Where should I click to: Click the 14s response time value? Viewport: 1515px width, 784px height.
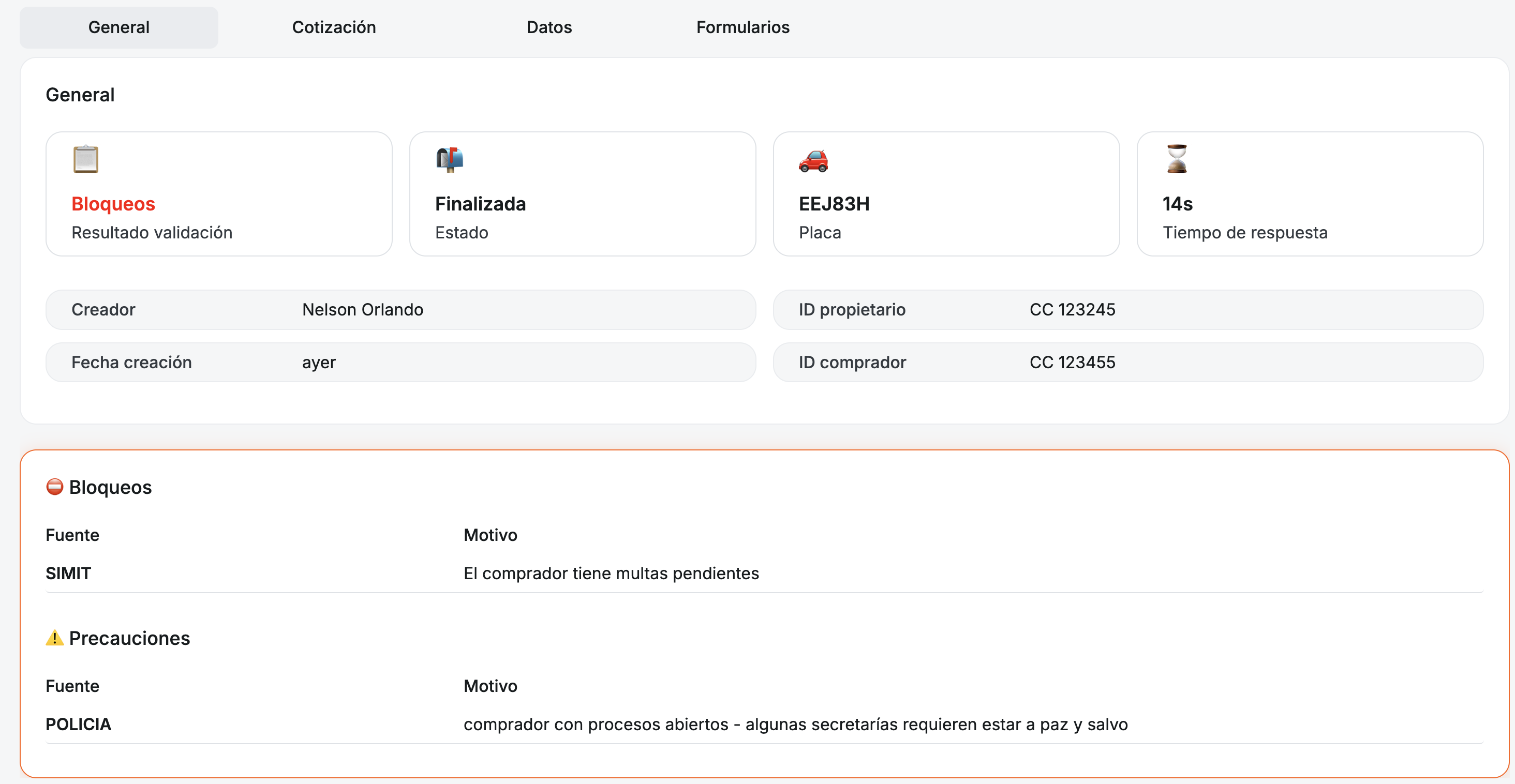[x=1178, y=203]
